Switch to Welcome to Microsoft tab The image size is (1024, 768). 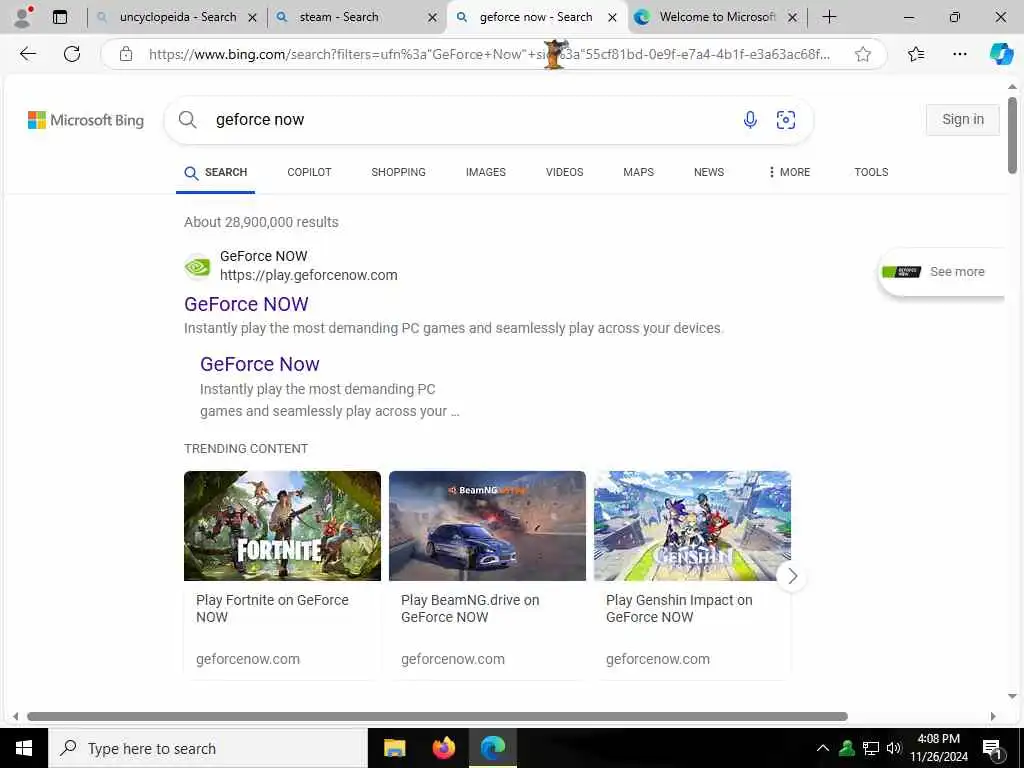(x=718, y=17)
